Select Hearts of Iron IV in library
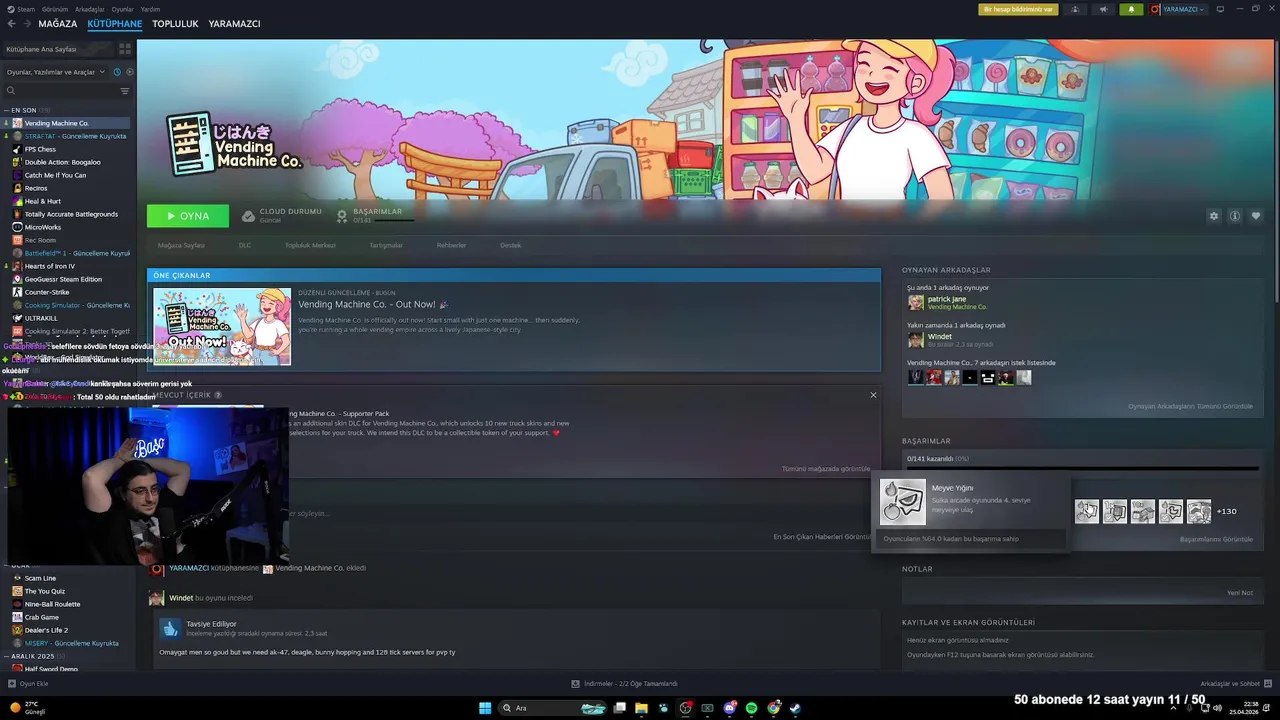 click(50, 266)
